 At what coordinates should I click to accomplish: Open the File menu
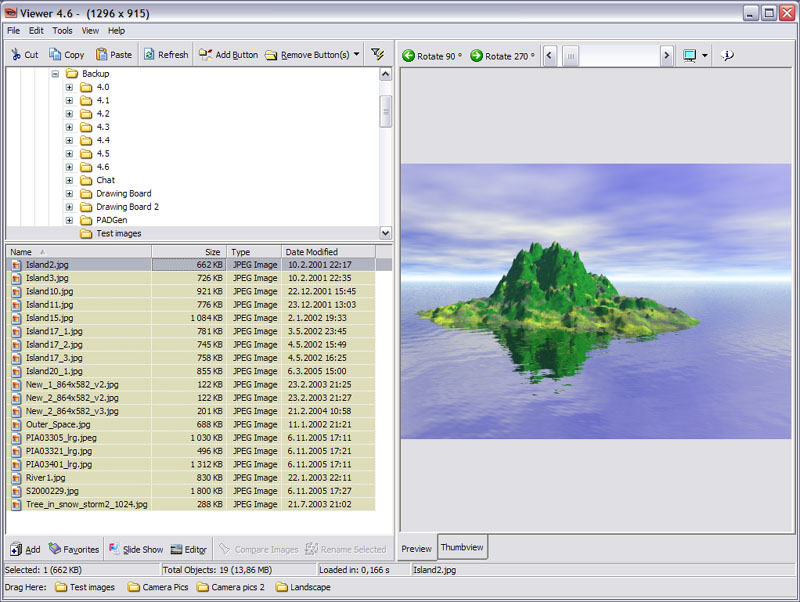tap(13, 31)
